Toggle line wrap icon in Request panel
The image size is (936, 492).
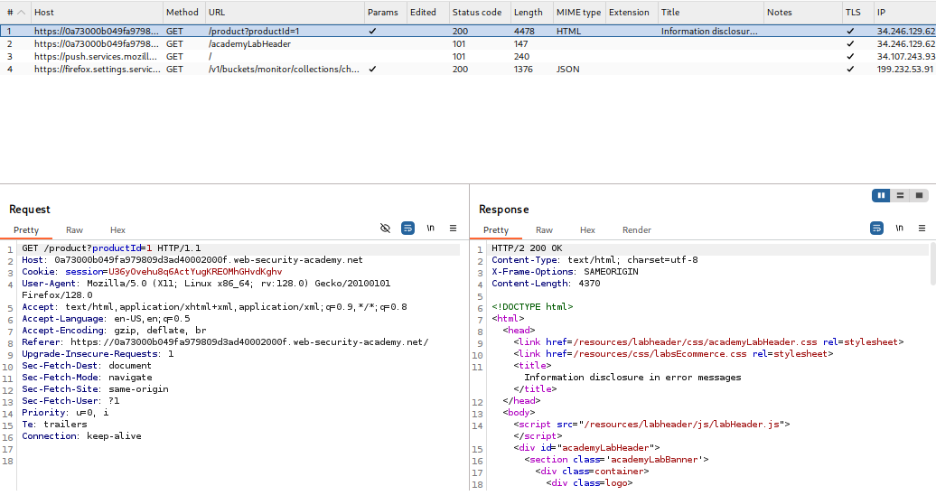[x=408, y=228]
